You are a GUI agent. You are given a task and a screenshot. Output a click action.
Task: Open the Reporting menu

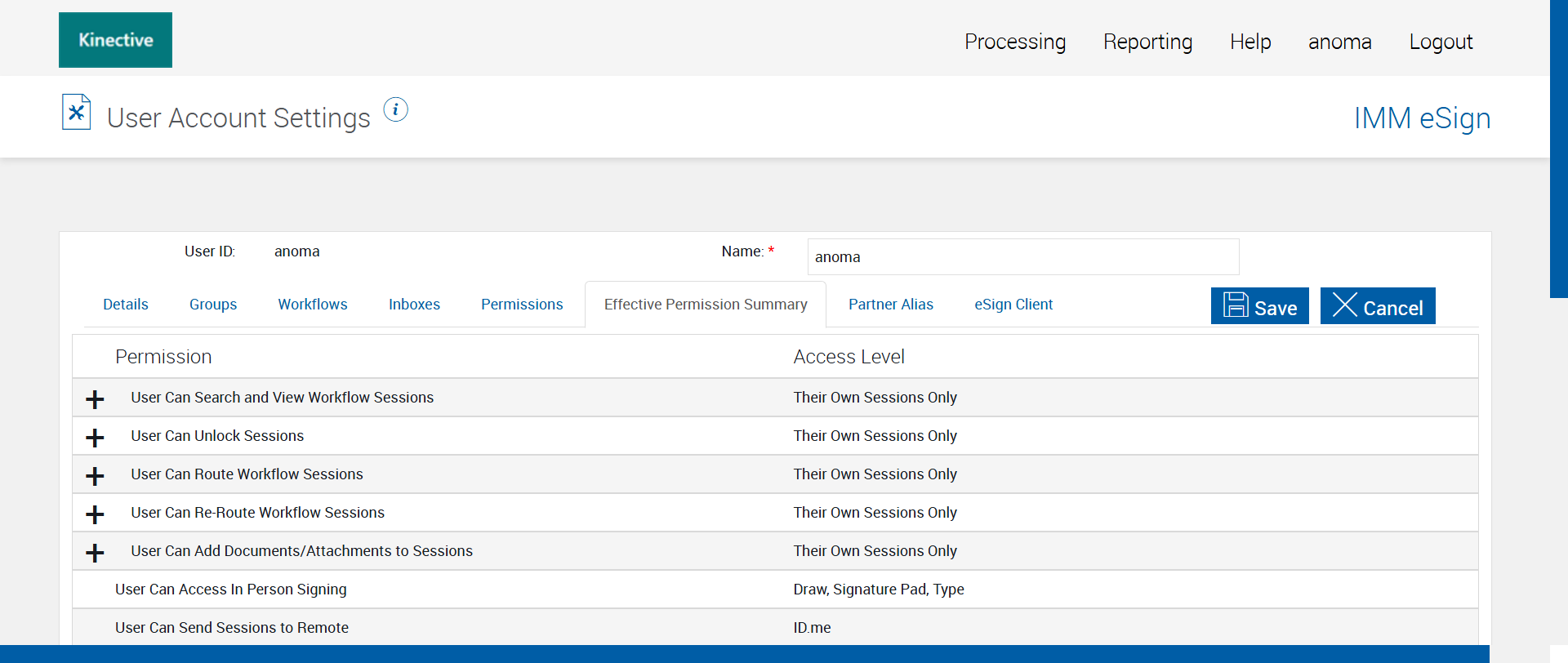coord(1147,42)
